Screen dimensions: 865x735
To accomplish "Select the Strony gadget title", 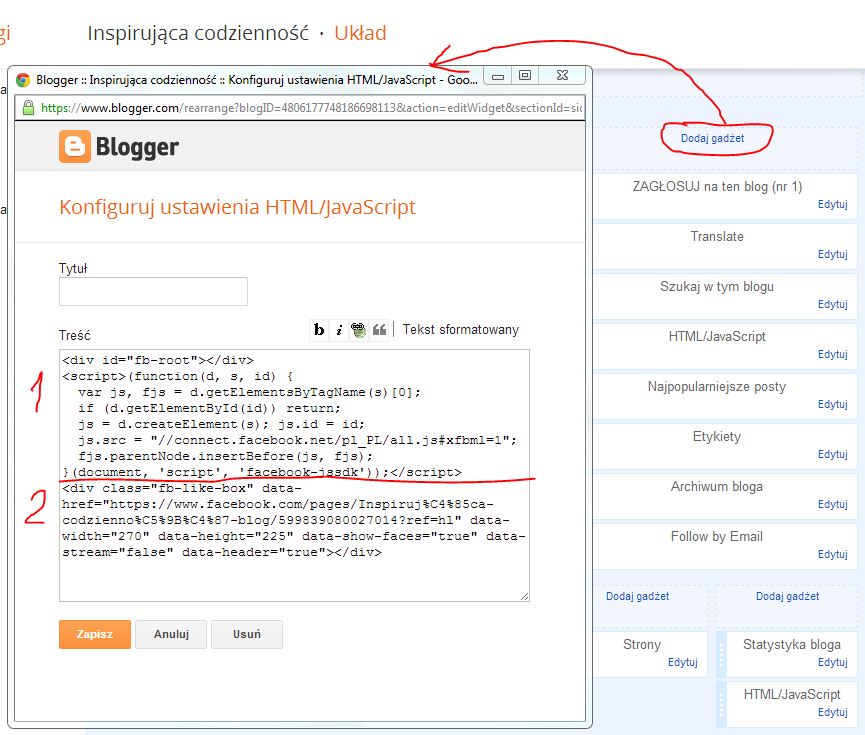I will (642, 645).
